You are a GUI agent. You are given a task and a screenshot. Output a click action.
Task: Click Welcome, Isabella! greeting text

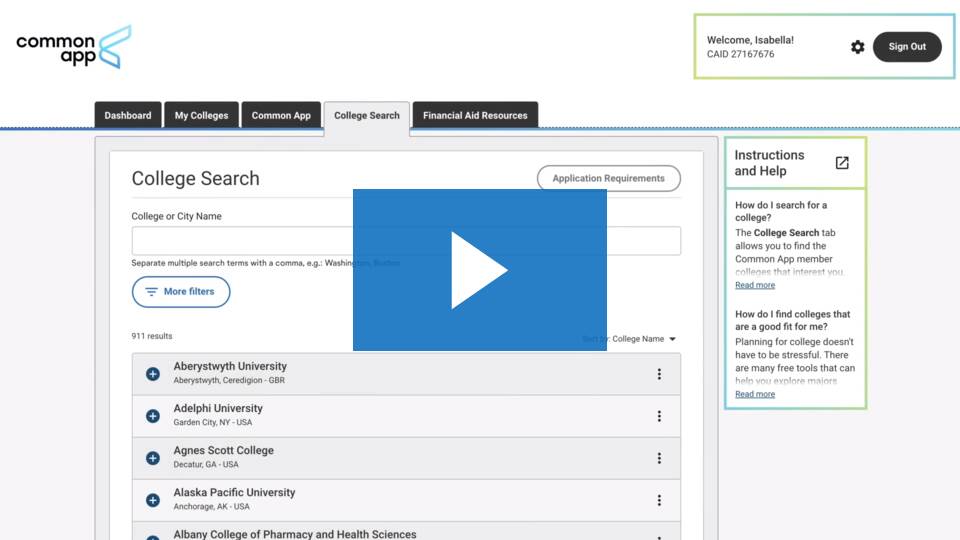(x=750, y=40)
